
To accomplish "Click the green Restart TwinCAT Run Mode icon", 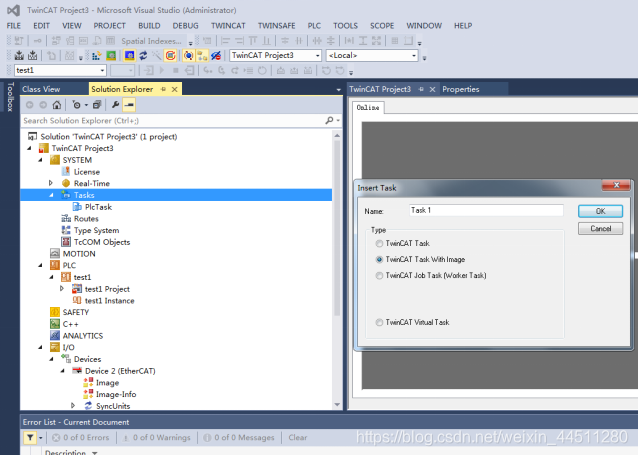I will coord(111,55).
